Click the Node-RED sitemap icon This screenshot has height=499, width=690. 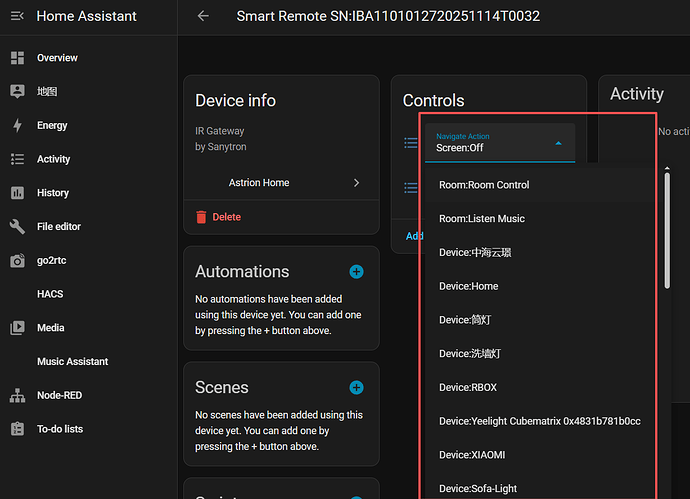point(18,395)
